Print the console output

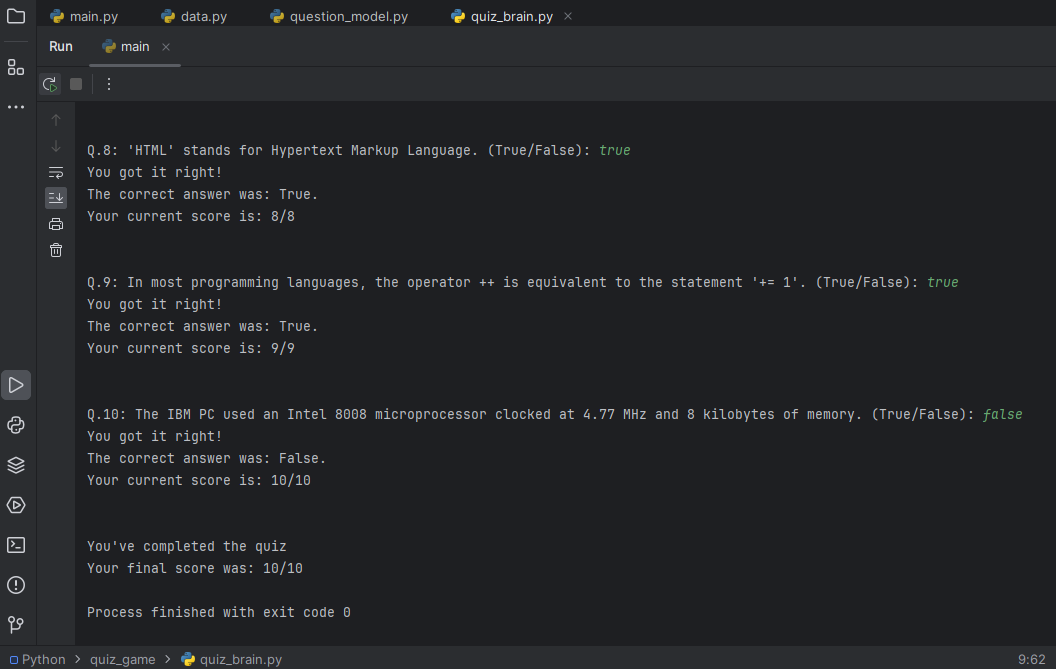point(56,224)
